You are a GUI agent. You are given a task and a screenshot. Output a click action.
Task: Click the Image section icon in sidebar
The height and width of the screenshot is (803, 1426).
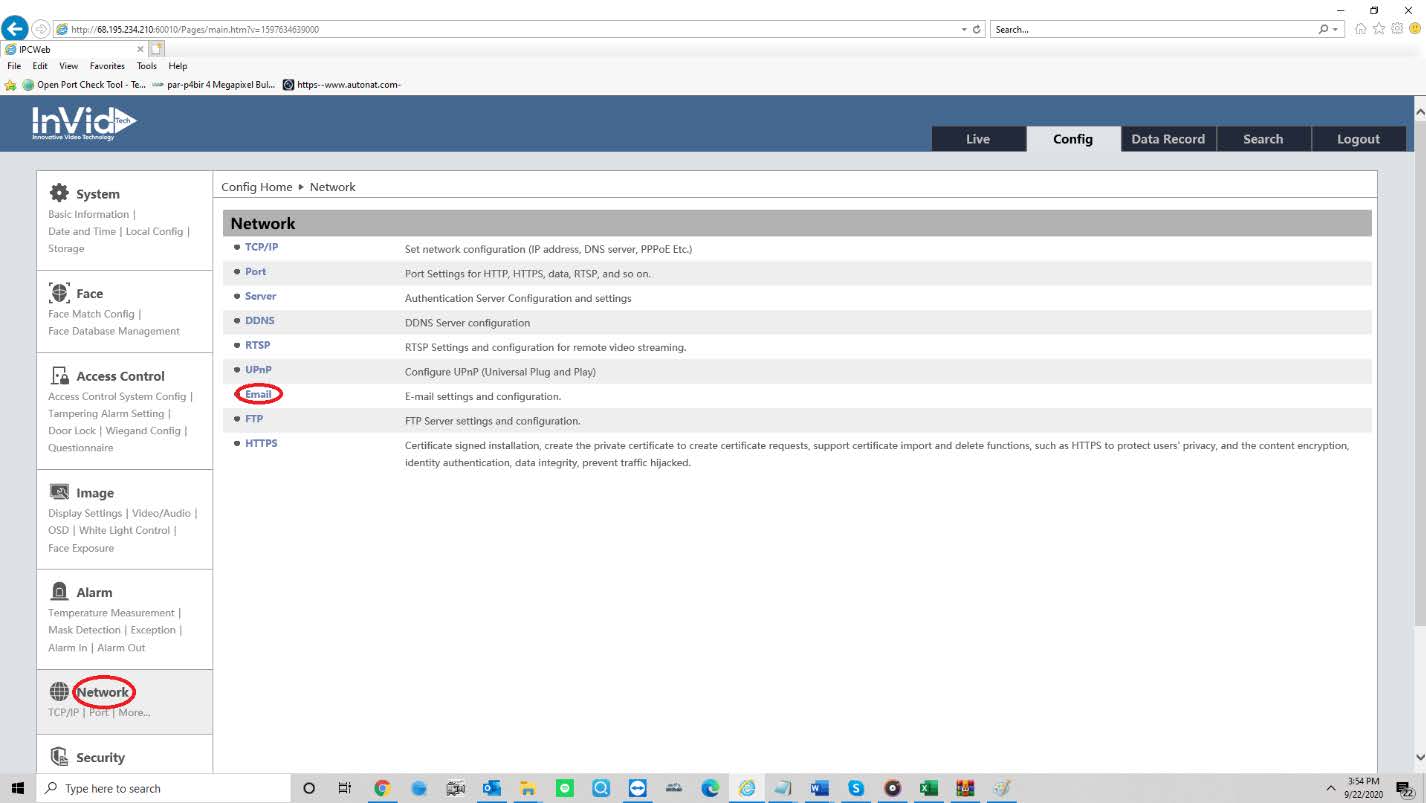[x=59, y=492]
